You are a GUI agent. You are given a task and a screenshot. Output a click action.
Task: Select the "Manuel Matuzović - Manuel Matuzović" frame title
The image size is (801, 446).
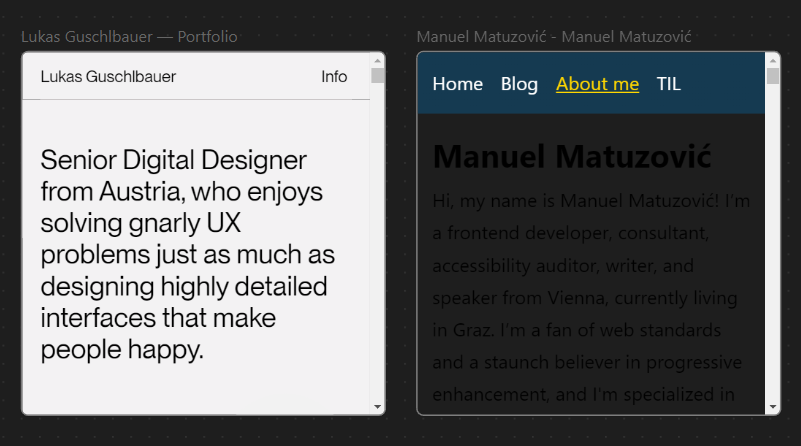coord(554,37)
